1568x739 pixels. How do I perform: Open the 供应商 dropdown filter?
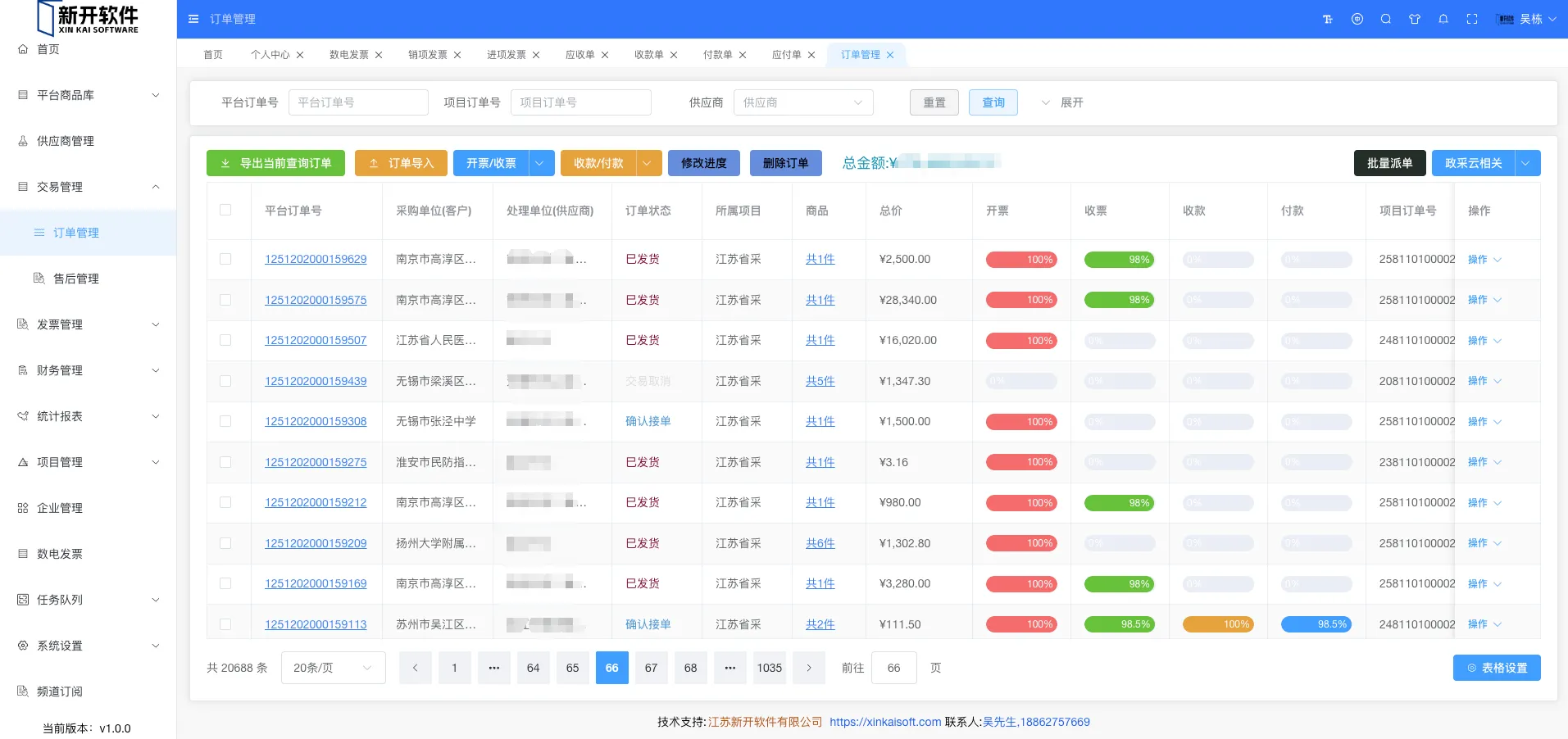click(802, 102)
